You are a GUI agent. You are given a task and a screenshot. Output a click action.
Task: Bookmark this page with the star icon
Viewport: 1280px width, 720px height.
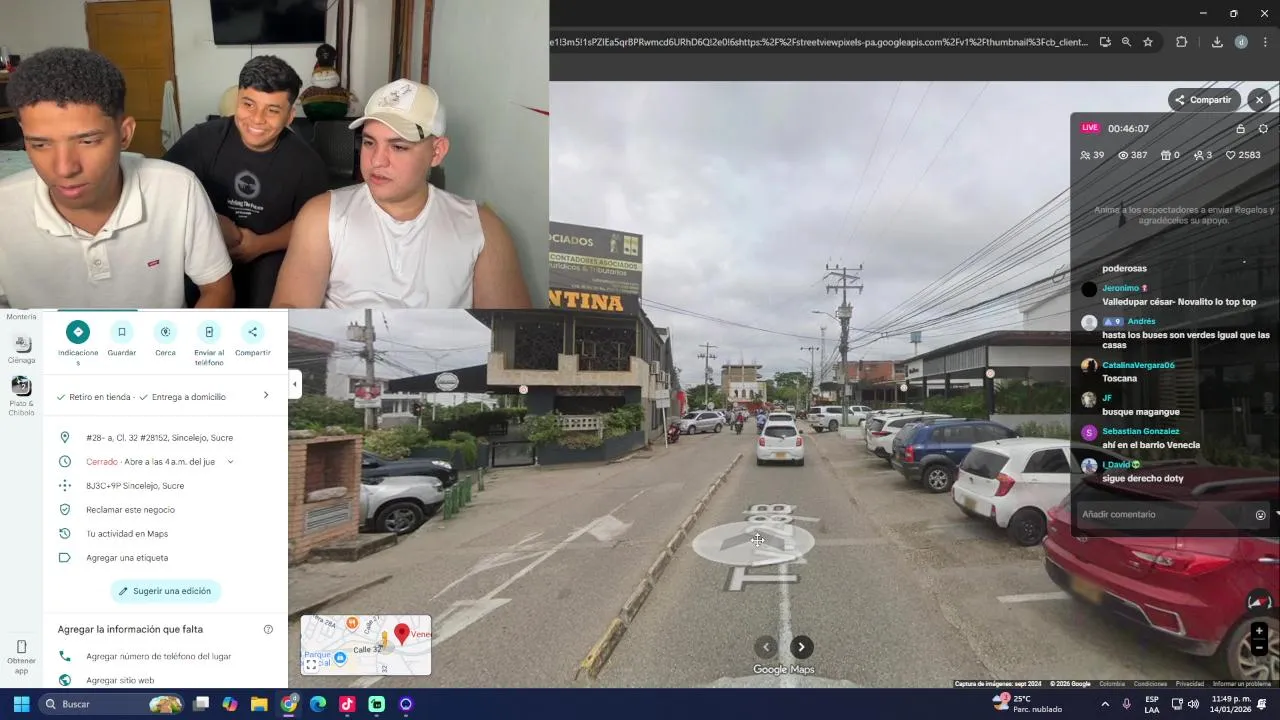(x=1148, y=42)
